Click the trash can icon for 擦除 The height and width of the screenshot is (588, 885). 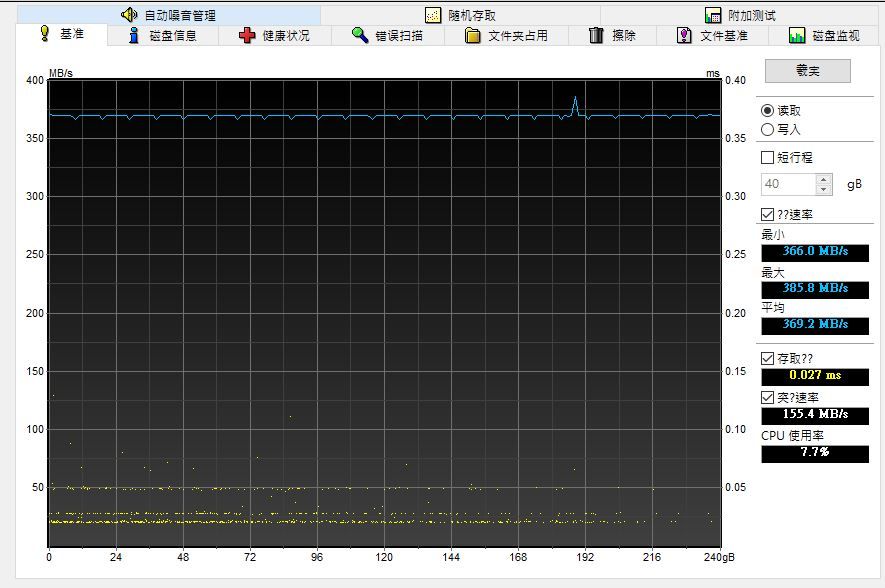596,36
